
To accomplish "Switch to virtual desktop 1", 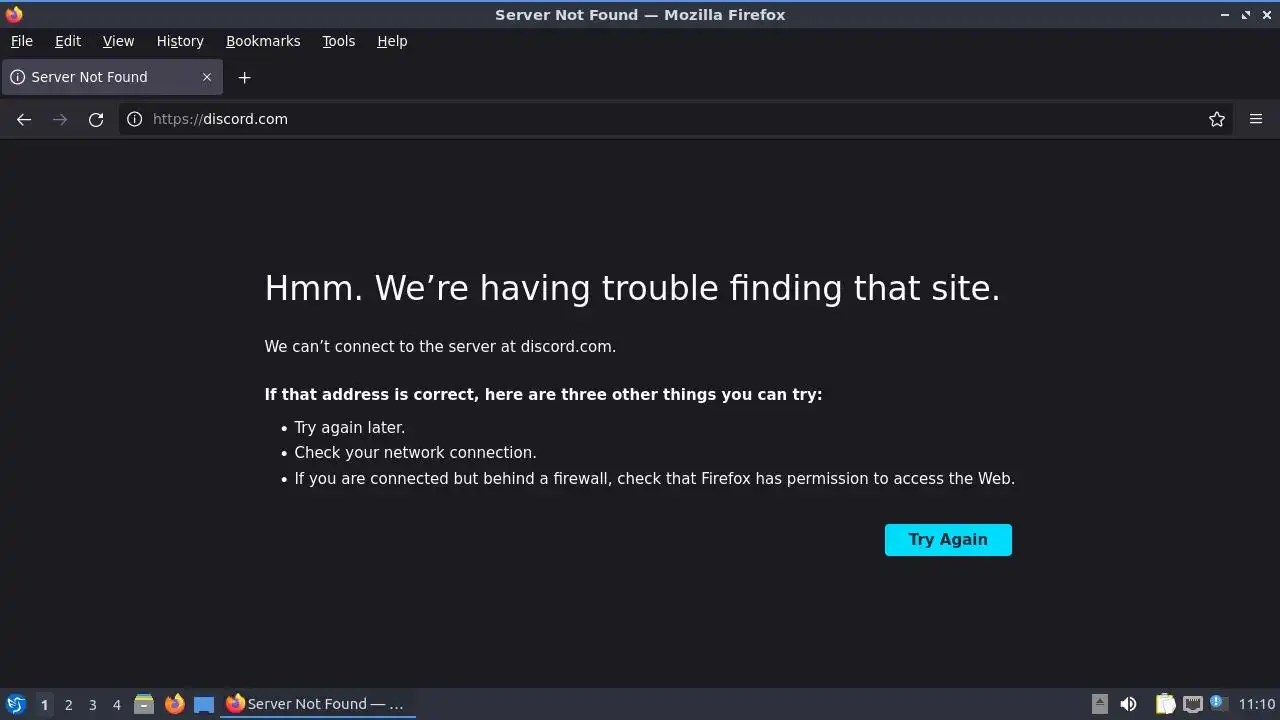I will pyautogui.click(x=44, y=705).
